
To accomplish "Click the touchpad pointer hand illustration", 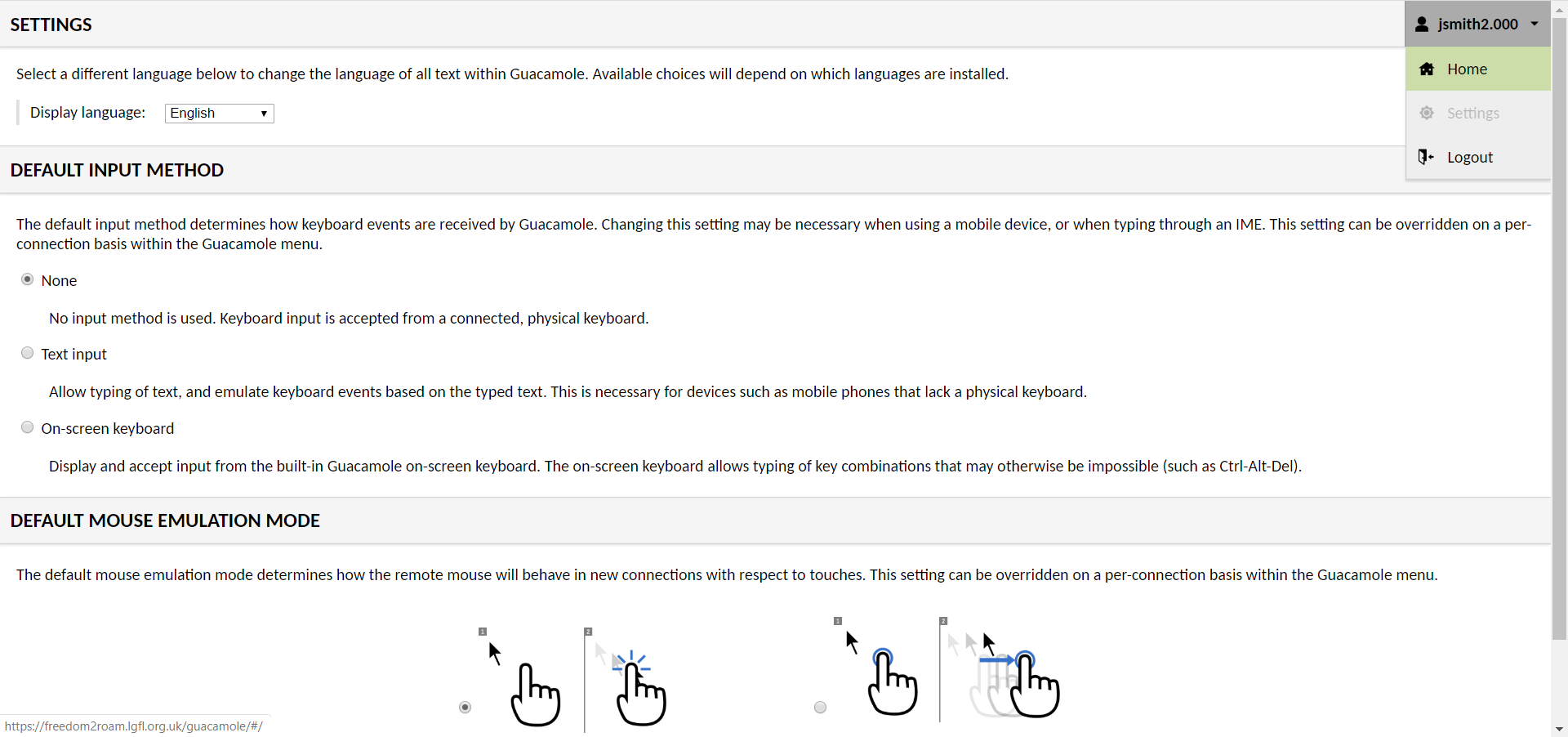I will tap(878, 667).
